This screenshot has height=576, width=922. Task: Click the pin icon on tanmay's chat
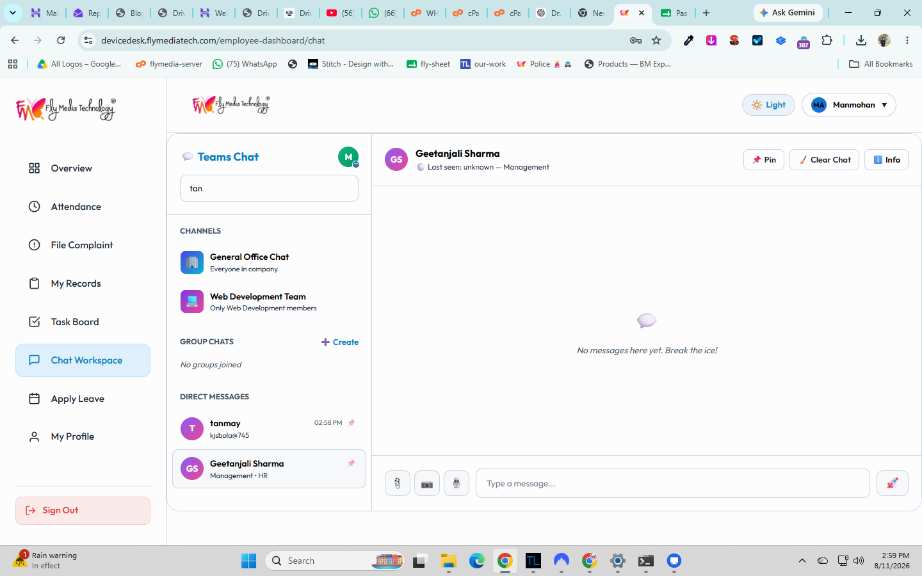click(352, 423)
